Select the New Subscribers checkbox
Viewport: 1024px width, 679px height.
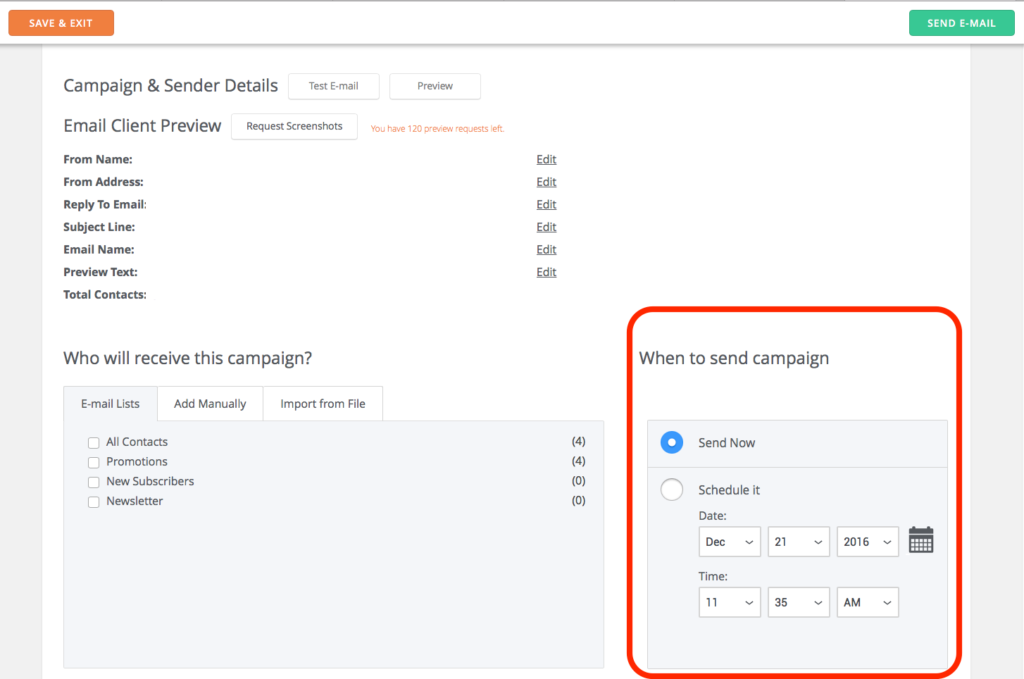click(93, 481)
